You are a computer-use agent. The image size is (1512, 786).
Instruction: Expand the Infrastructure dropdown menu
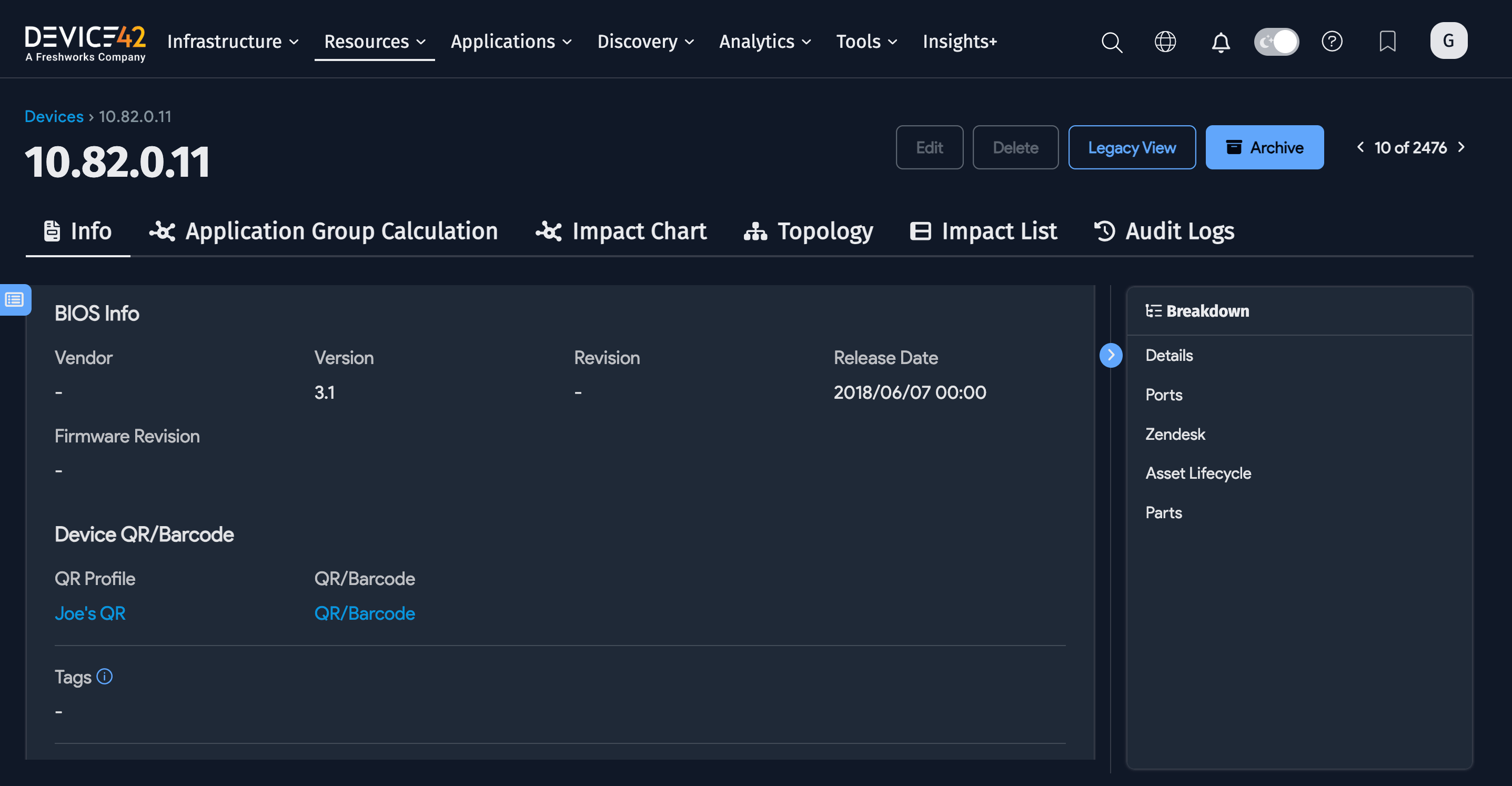click(x=233, y=42)
